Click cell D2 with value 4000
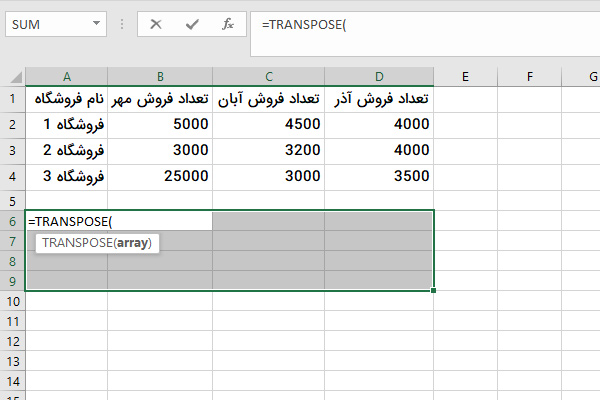 coord(379,126)
